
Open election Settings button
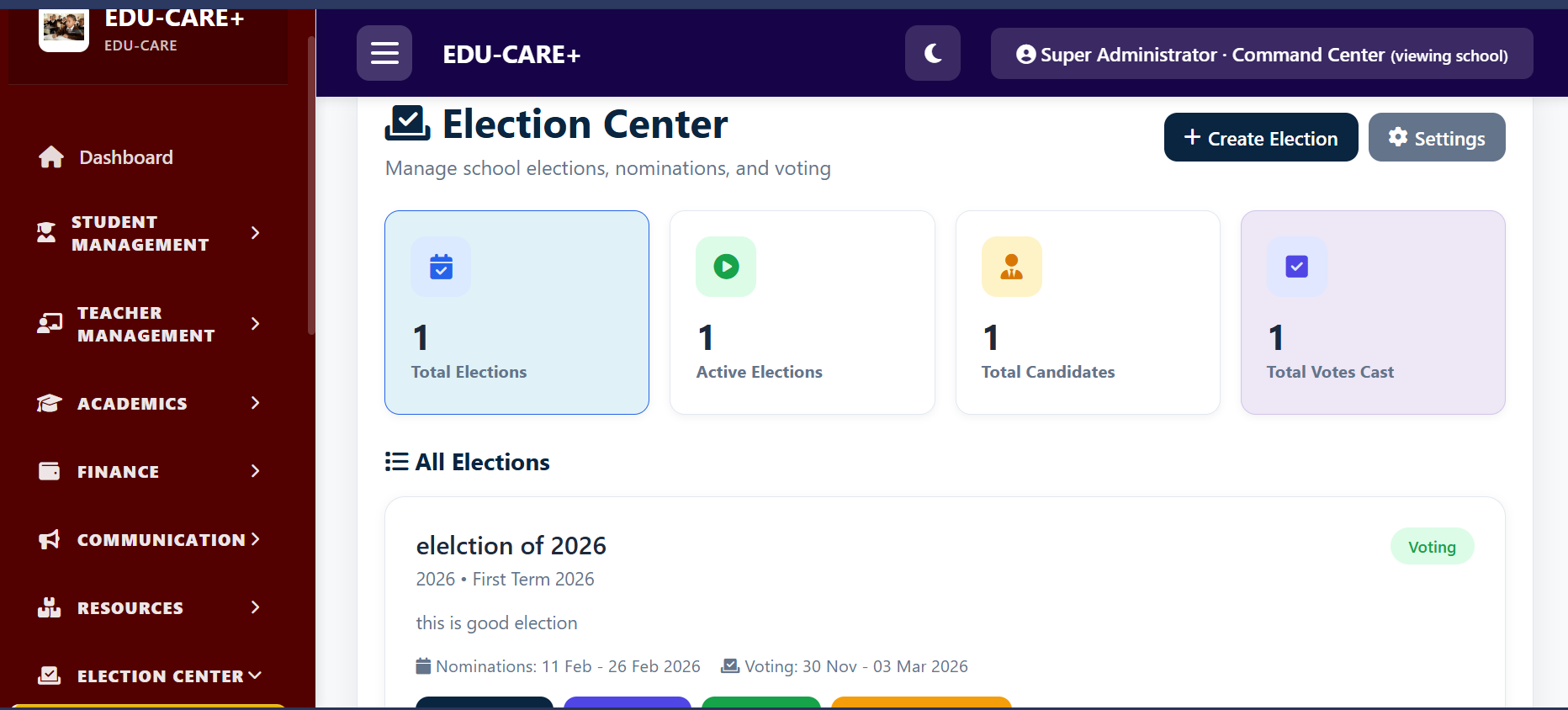point(1436,138)
